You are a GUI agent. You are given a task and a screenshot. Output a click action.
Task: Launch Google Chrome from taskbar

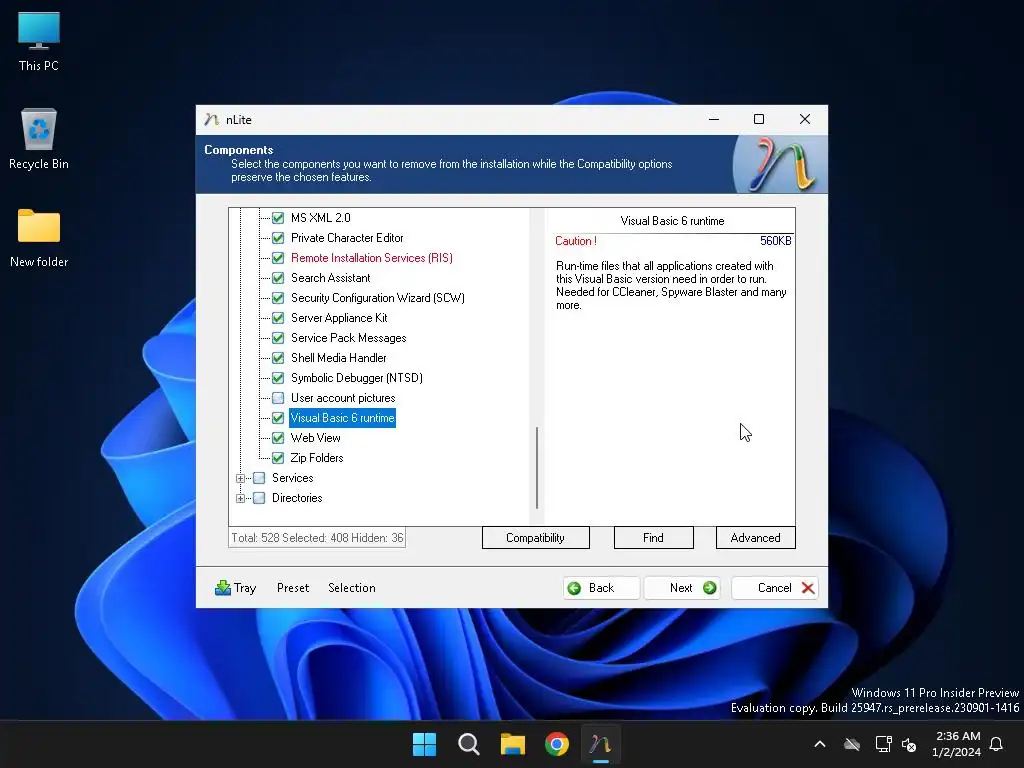coord(556,744)
